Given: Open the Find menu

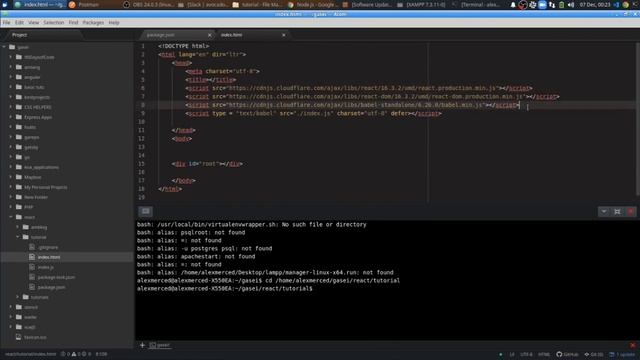Looking at the screenshot, I should coord(73,22).
